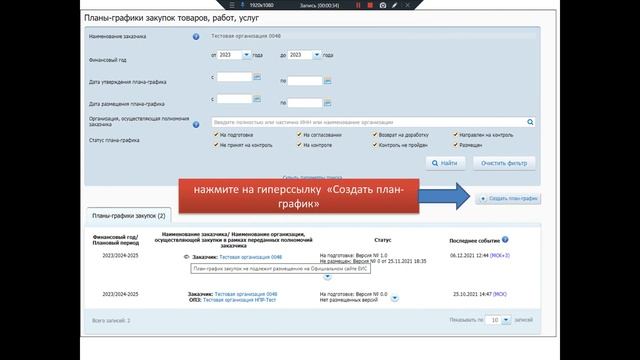The height and width of the screenshot is (360, 640).
Task: Toggle the Возврат на доработку checkbox
Action: click(x=375, y=134)
